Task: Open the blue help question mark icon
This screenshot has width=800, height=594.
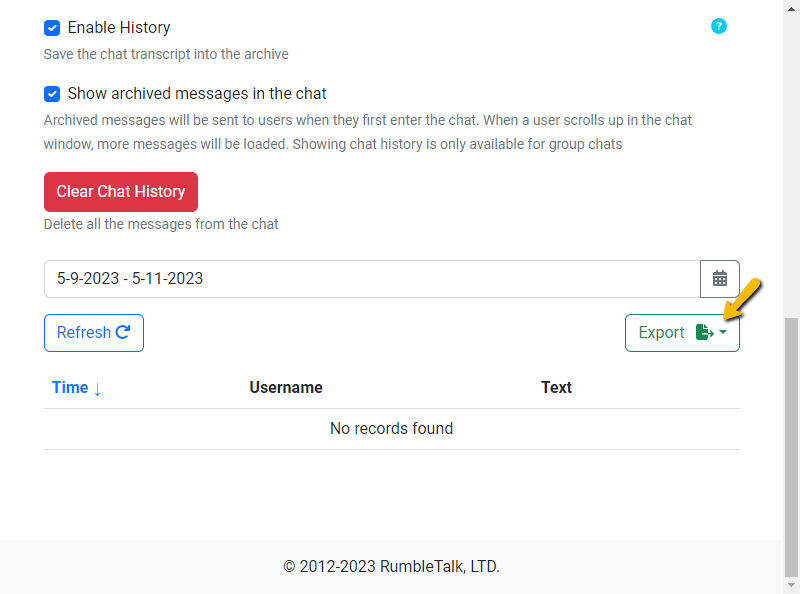Action: 719,26
